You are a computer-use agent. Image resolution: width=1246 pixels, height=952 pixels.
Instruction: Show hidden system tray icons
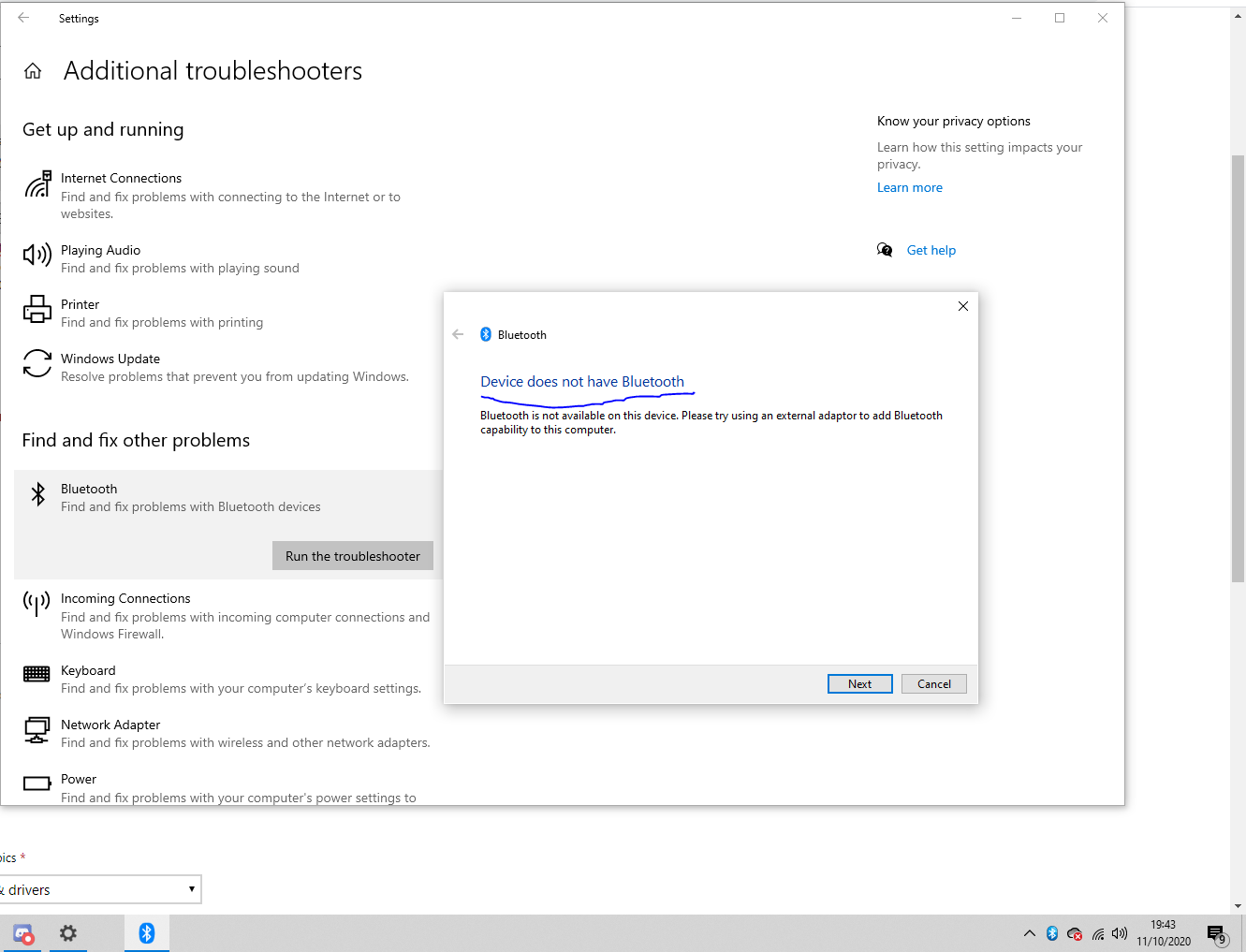tap(1029, 933)
